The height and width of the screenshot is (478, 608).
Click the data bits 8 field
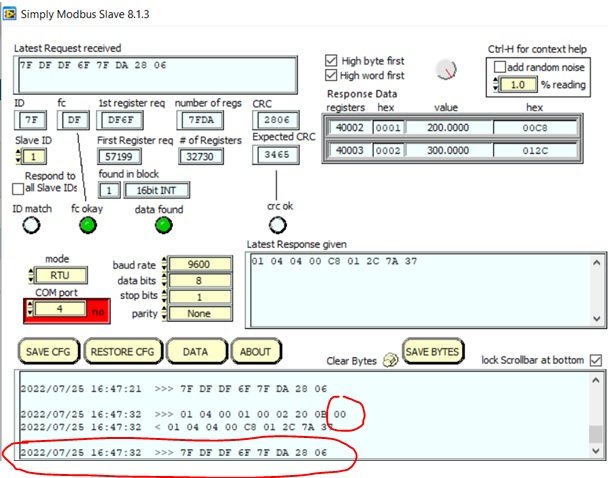tap(200, 280)
